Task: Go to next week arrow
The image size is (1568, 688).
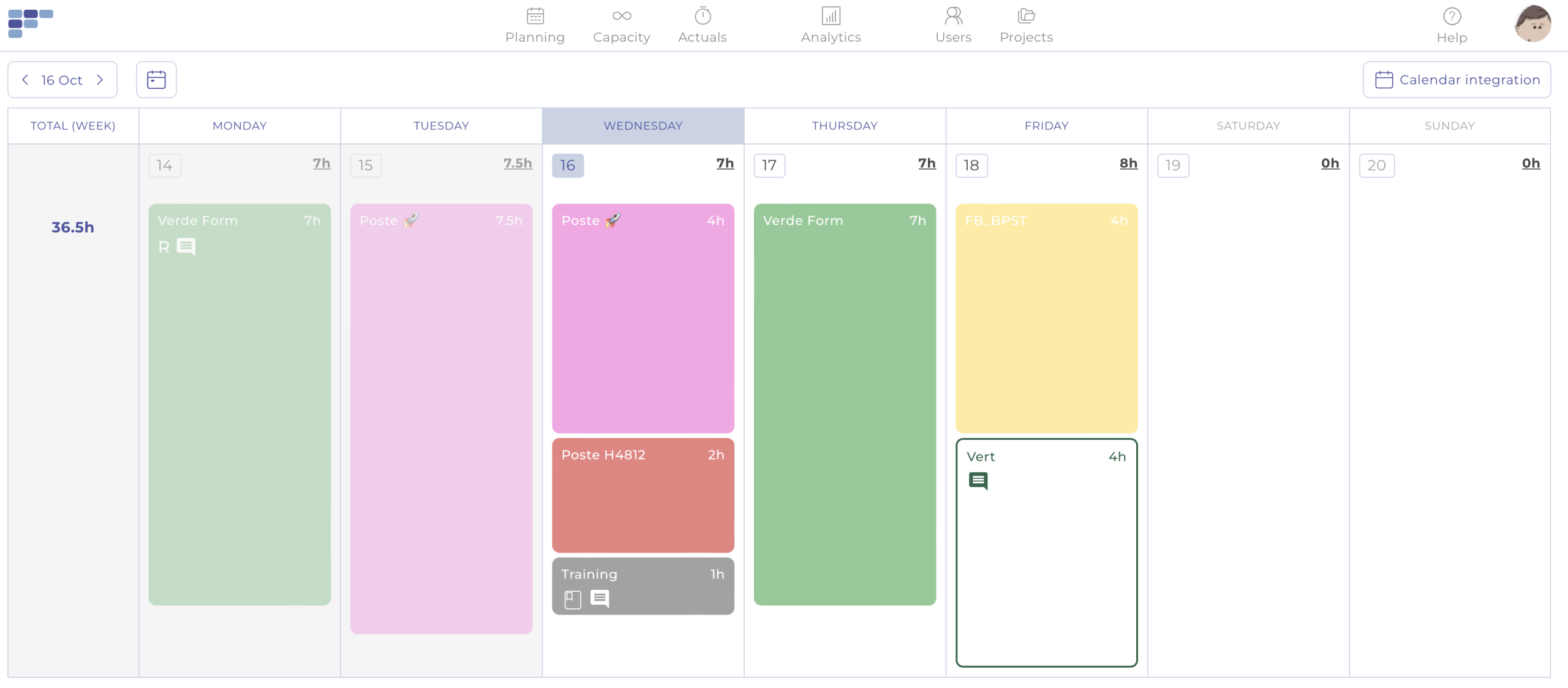Action: tap(100, 80)
